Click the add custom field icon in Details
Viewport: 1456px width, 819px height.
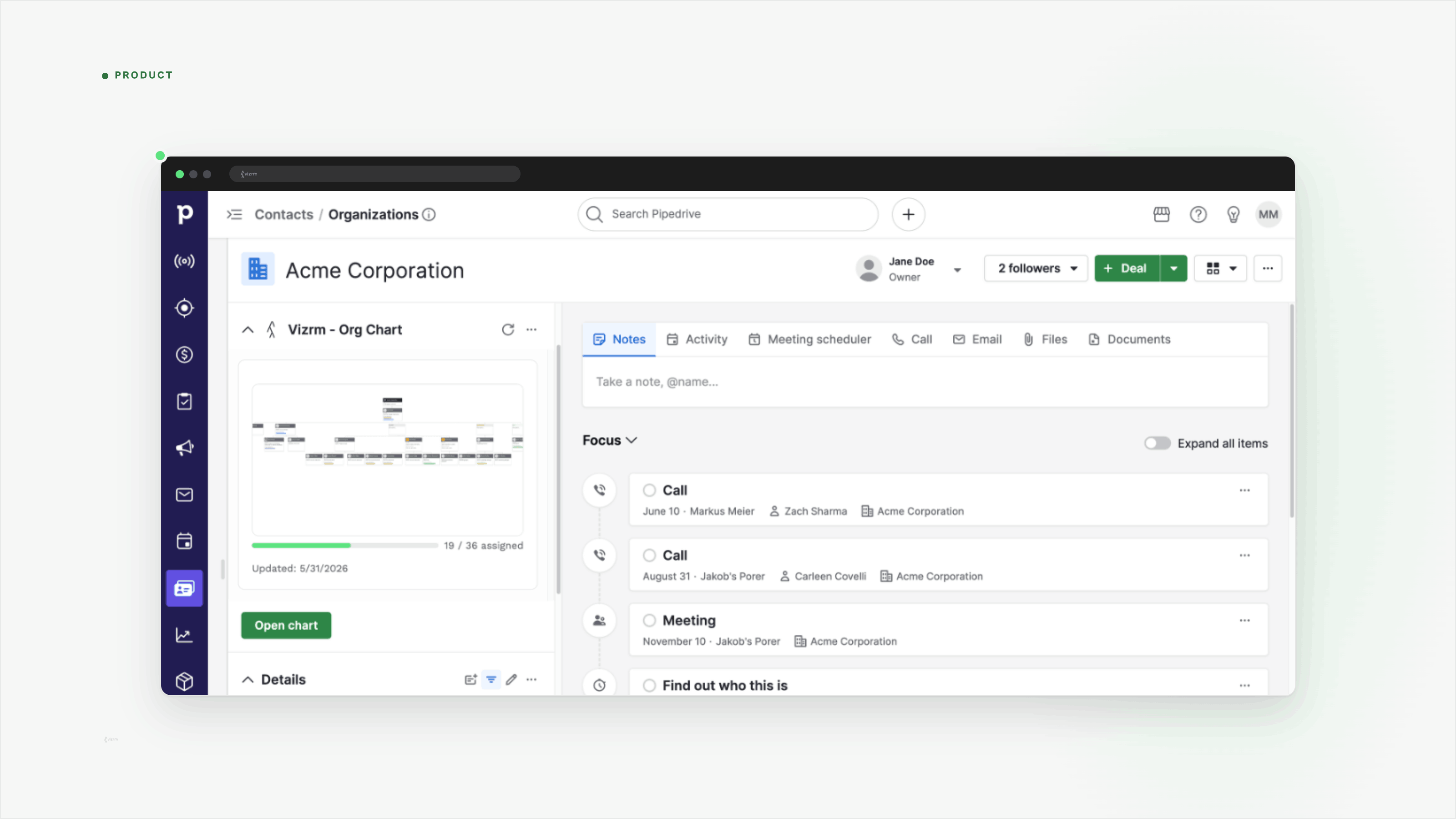pyautogui.click(x=471, y=679)
